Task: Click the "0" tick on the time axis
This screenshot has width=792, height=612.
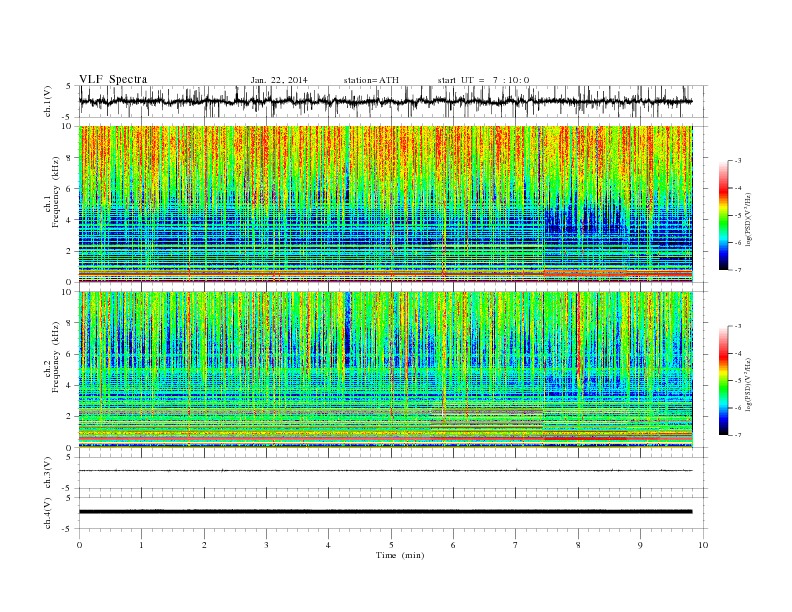Action: pyautogui.click(x=79, y=545)
